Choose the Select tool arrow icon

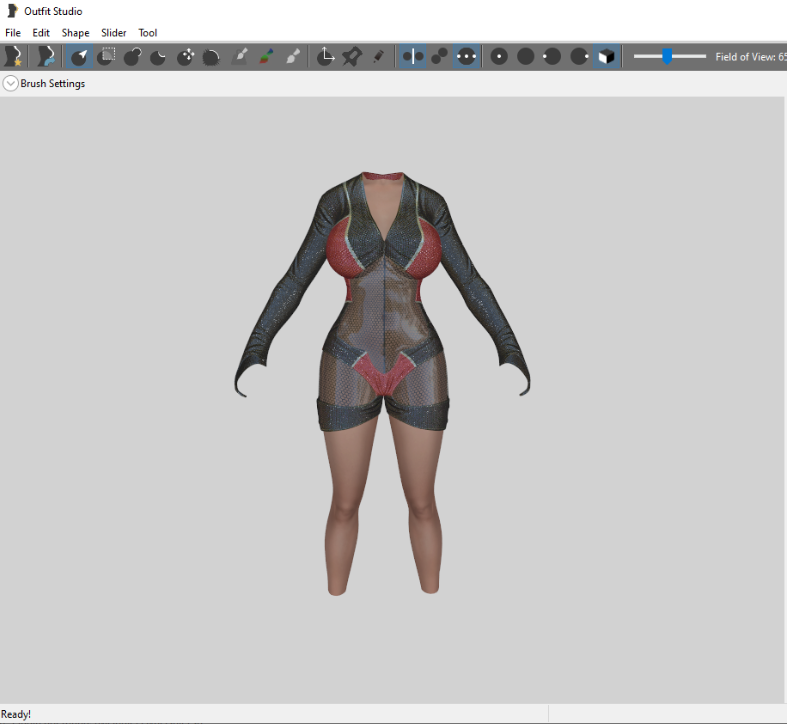point(79,56)
